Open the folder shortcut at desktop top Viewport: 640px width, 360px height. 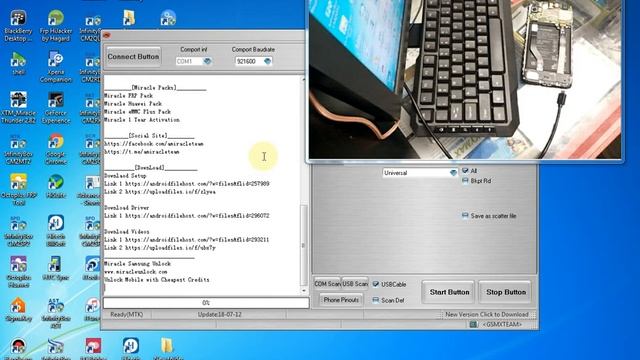(x=129, y=17)
